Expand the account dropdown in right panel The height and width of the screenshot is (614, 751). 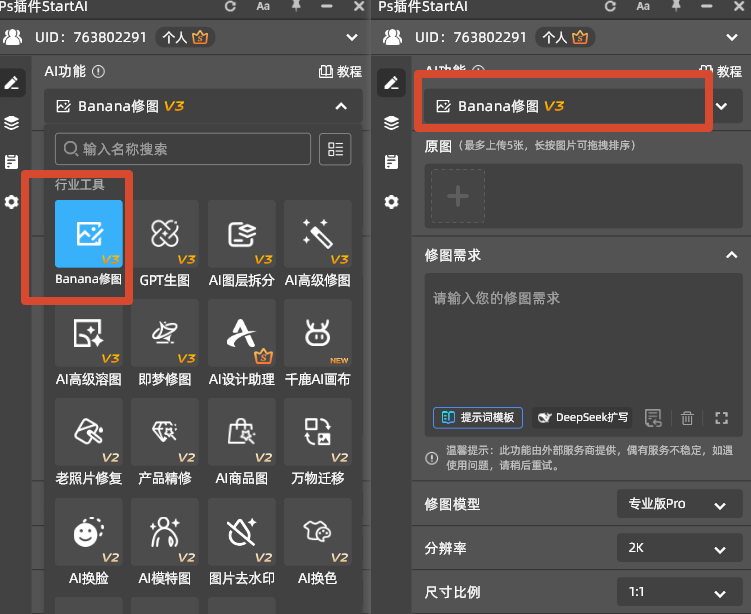click(732, 37)
